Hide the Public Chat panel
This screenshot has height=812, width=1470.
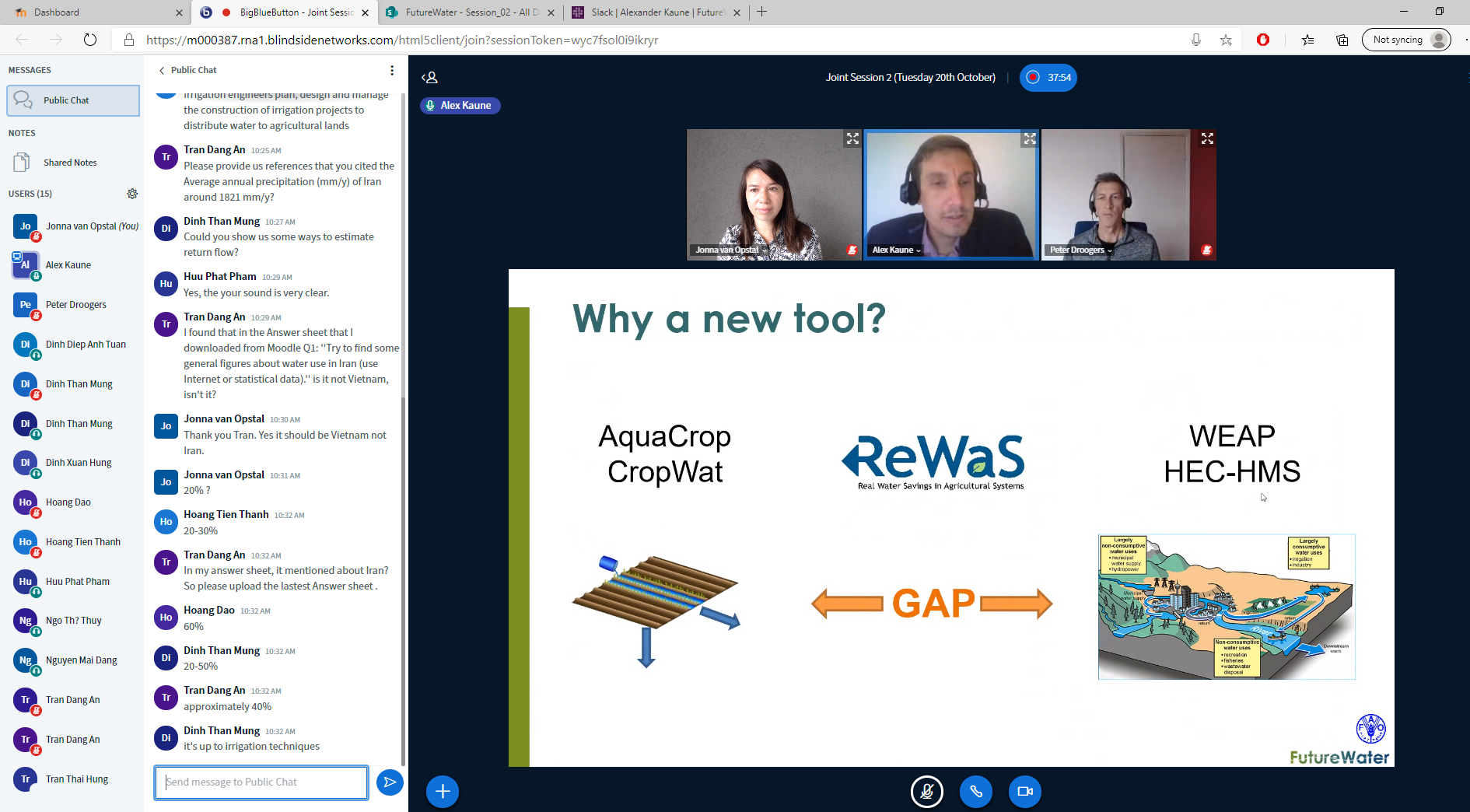click(187, 70)
